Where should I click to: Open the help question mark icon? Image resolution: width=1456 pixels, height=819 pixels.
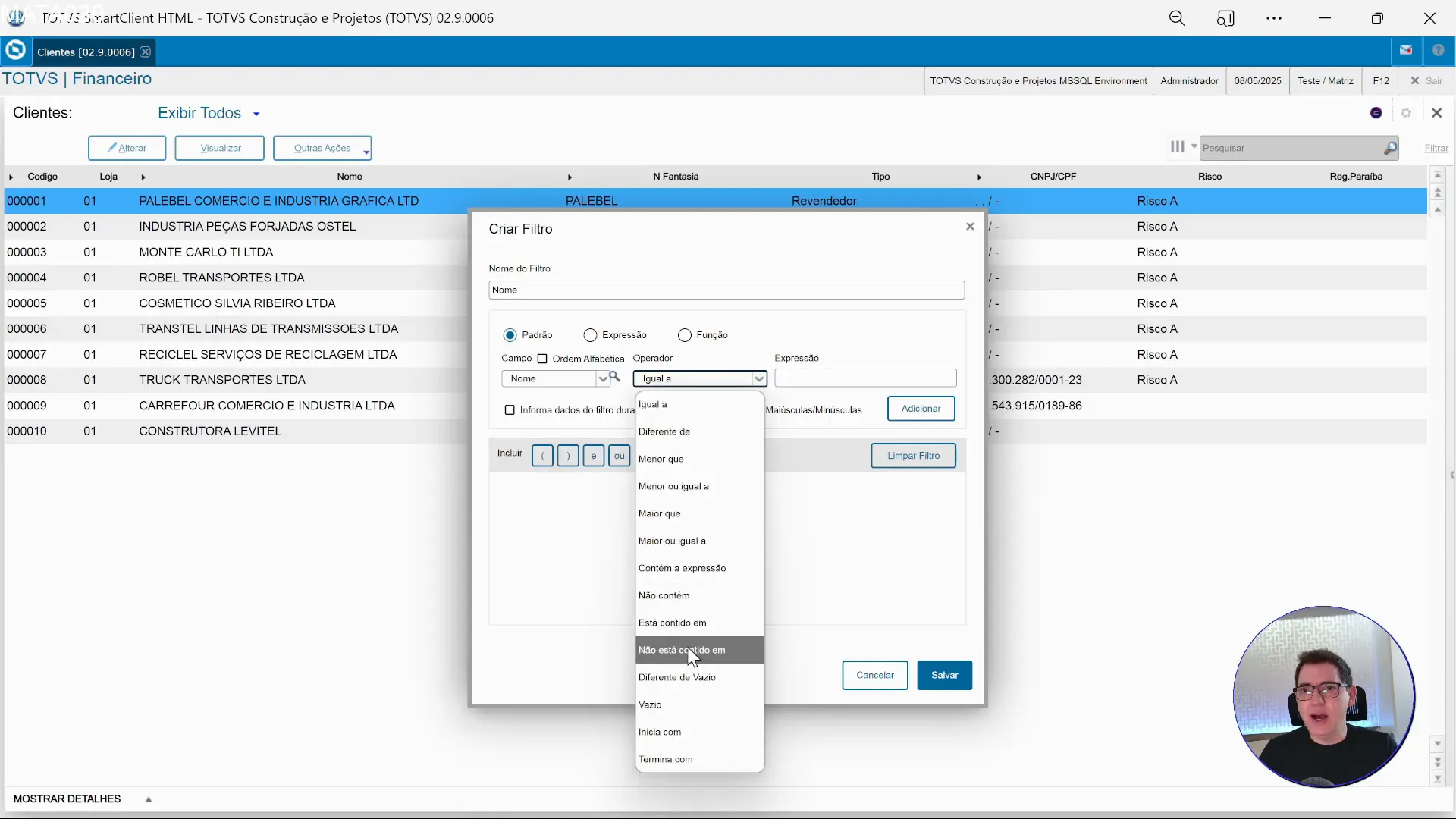coord(1438,51)
